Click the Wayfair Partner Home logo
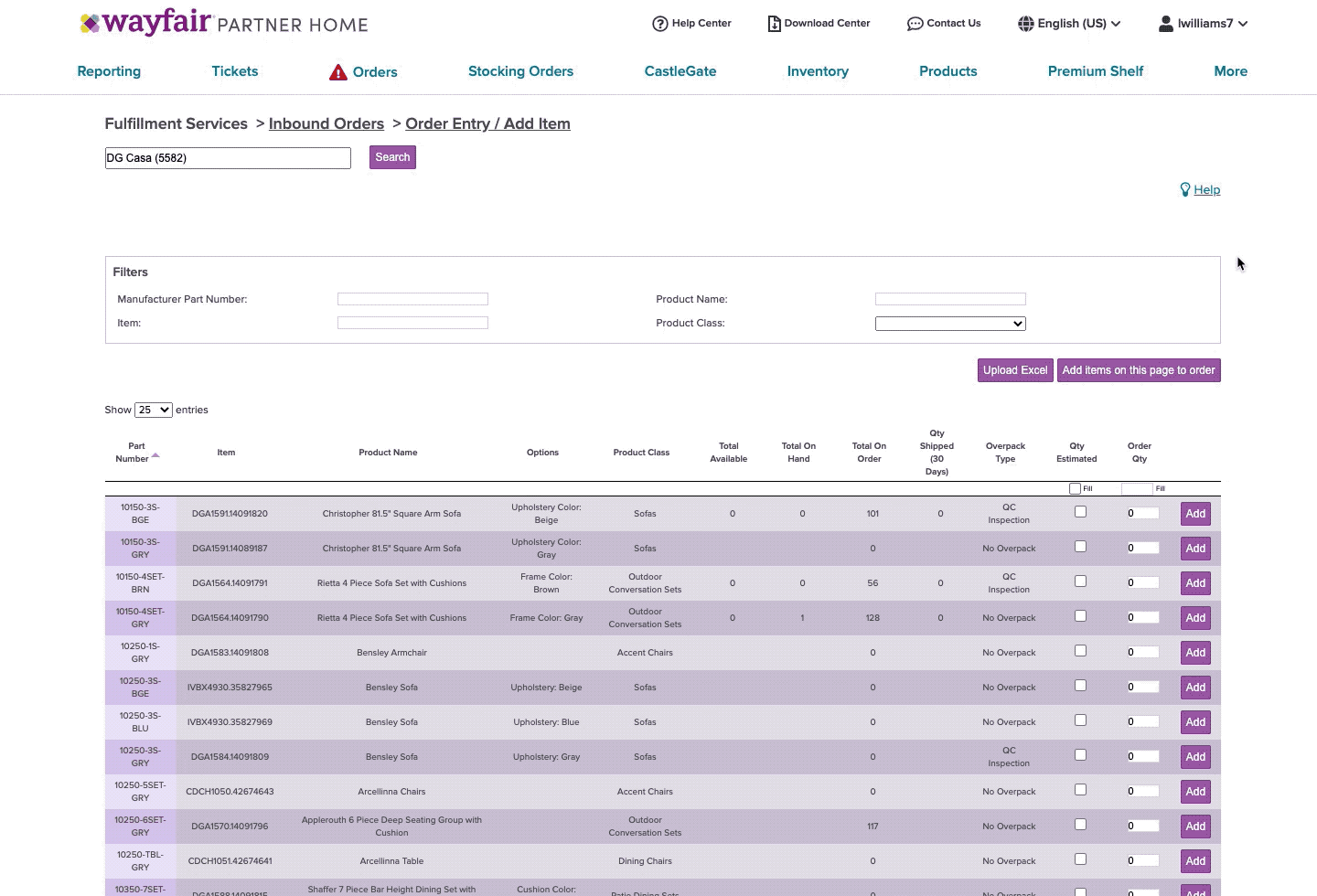Screen dimensions: 1317x896 point(224,23)
